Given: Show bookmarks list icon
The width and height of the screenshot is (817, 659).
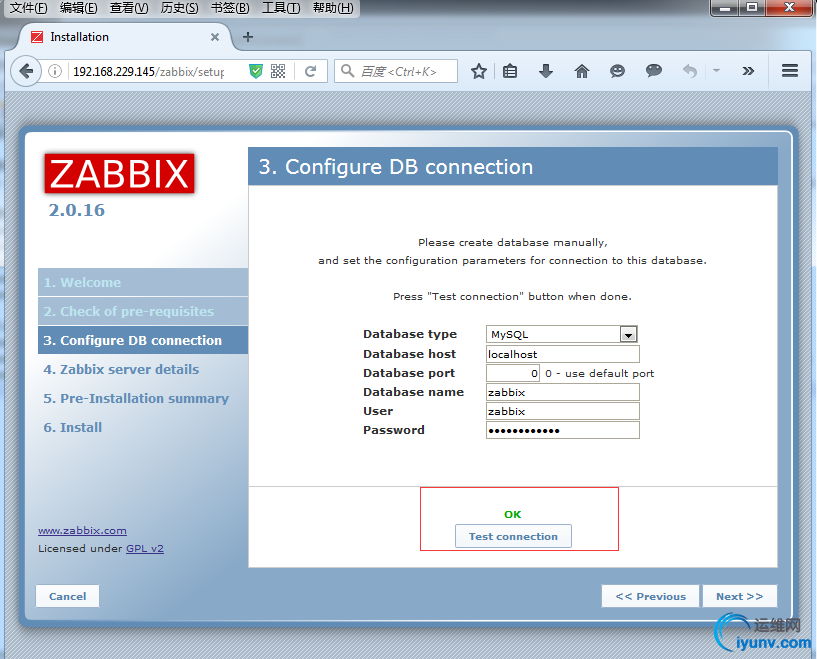Looking at the screenshot, I should click(510, 71).
